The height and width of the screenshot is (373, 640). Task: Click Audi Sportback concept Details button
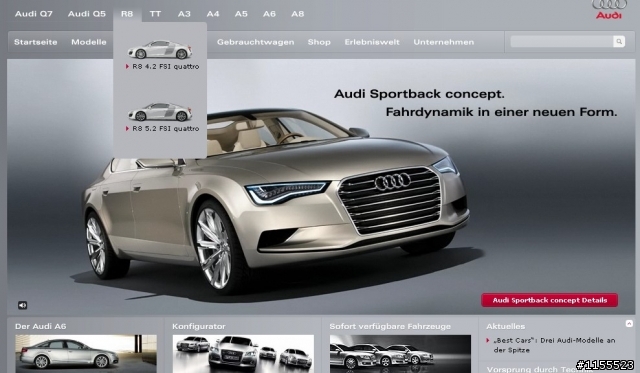[549, 300]
